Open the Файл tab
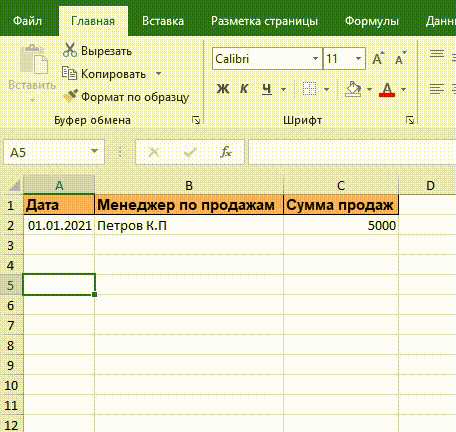 click(27, 21)
